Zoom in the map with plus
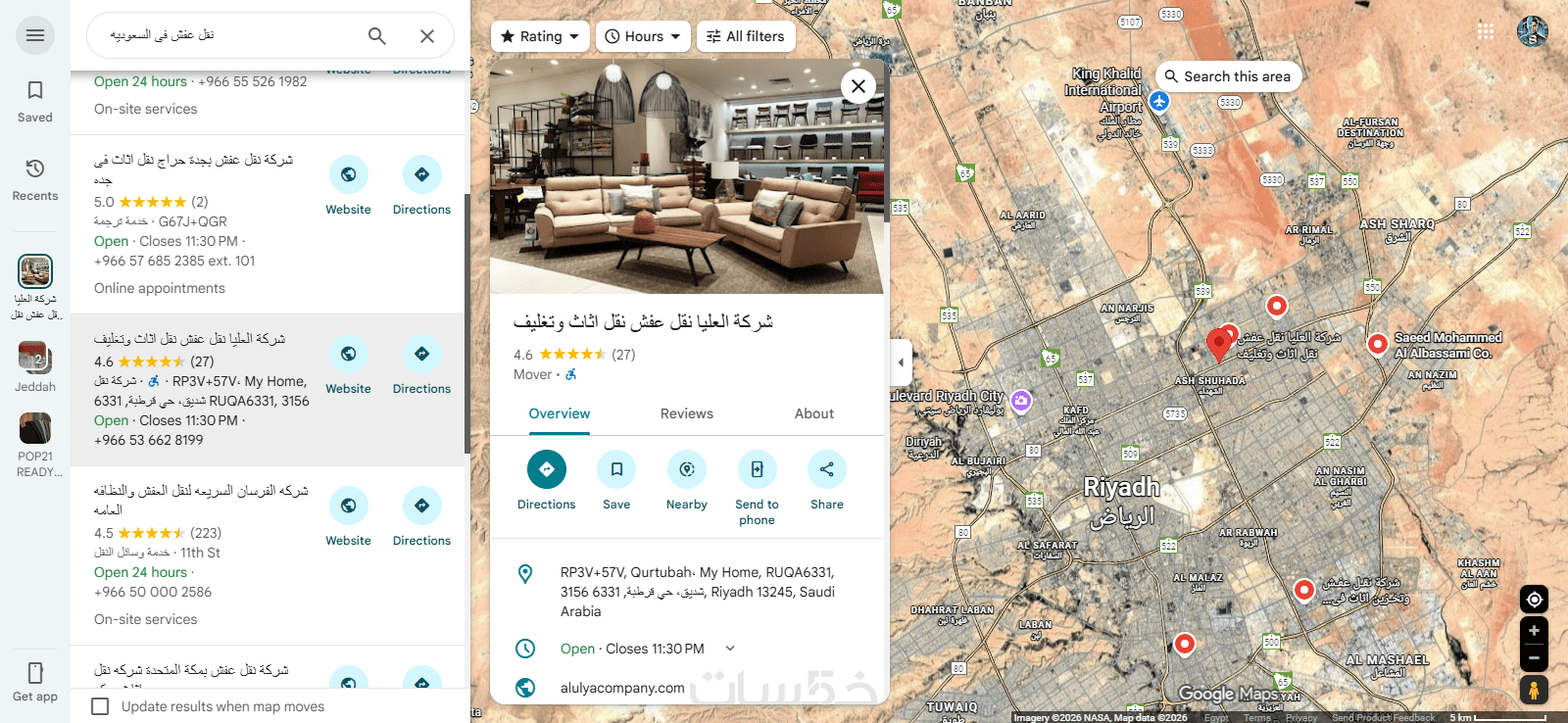This screenshot has width=1568, height=723. click(x=1534, y=630)
